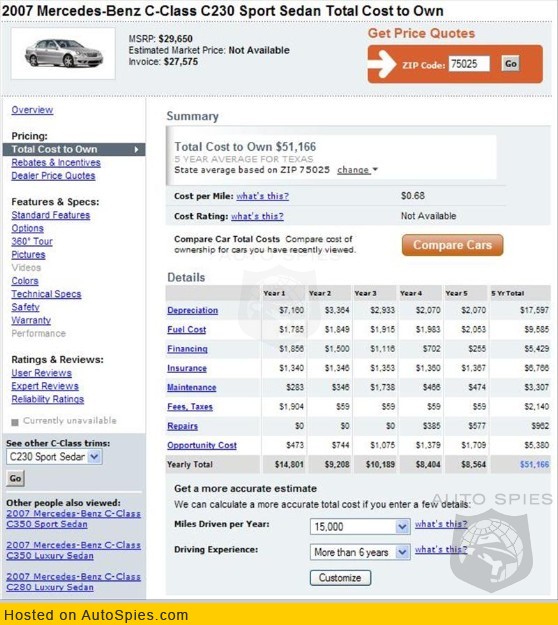
Task: Open the C-Class trims dropdown
Action: [x=94, y=457]
